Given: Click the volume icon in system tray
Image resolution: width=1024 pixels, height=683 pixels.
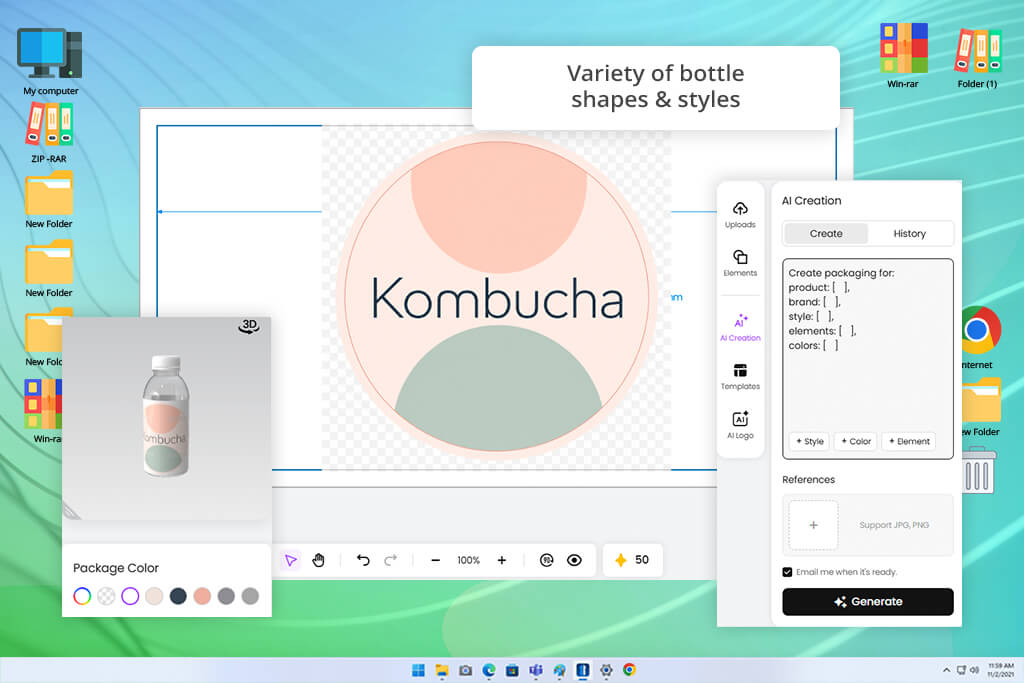Looking at the screenshot, I should (x=974, y=670).
